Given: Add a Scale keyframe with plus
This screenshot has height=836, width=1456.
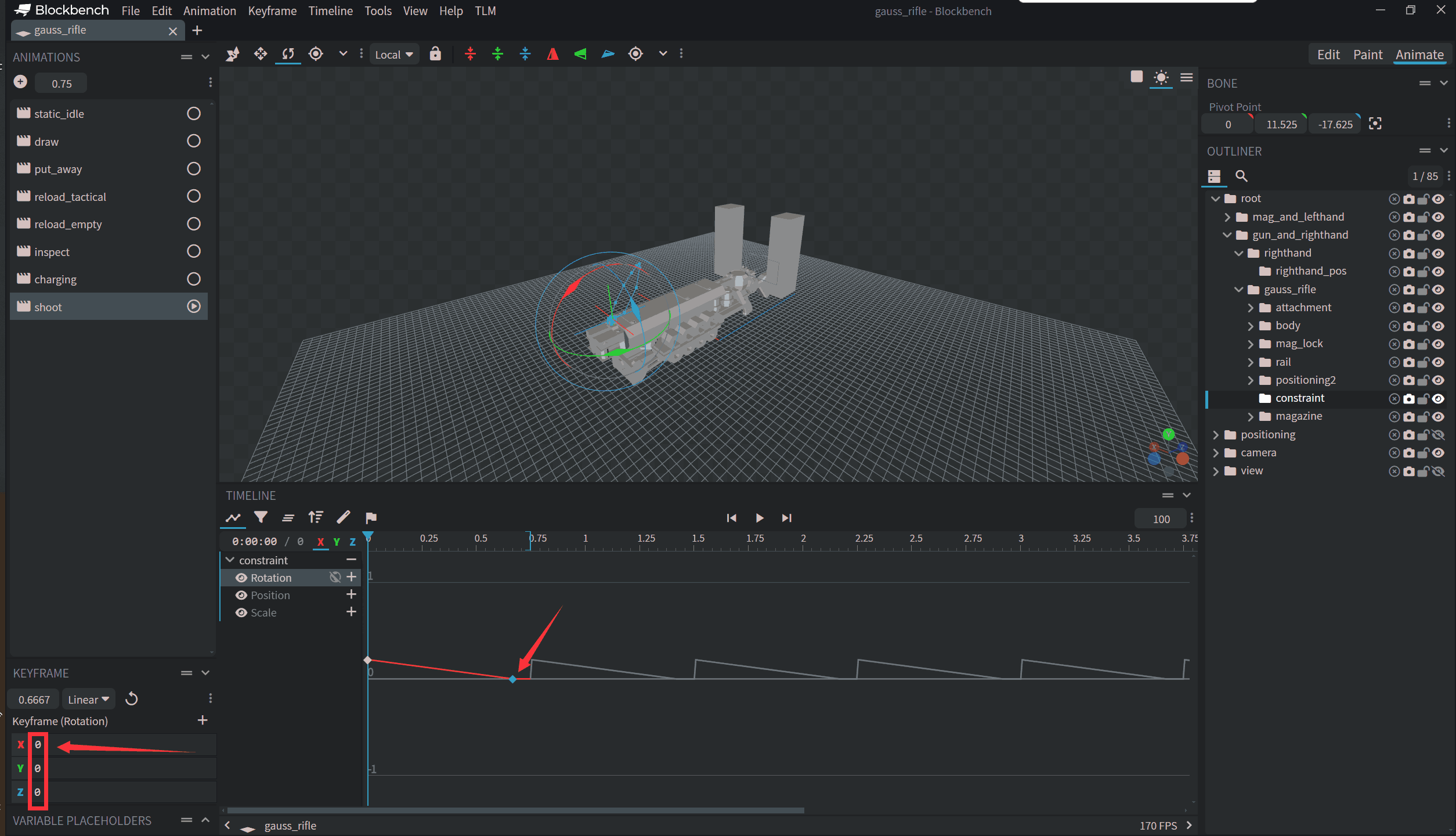Looking at the screenshot, I should point(351,612).
